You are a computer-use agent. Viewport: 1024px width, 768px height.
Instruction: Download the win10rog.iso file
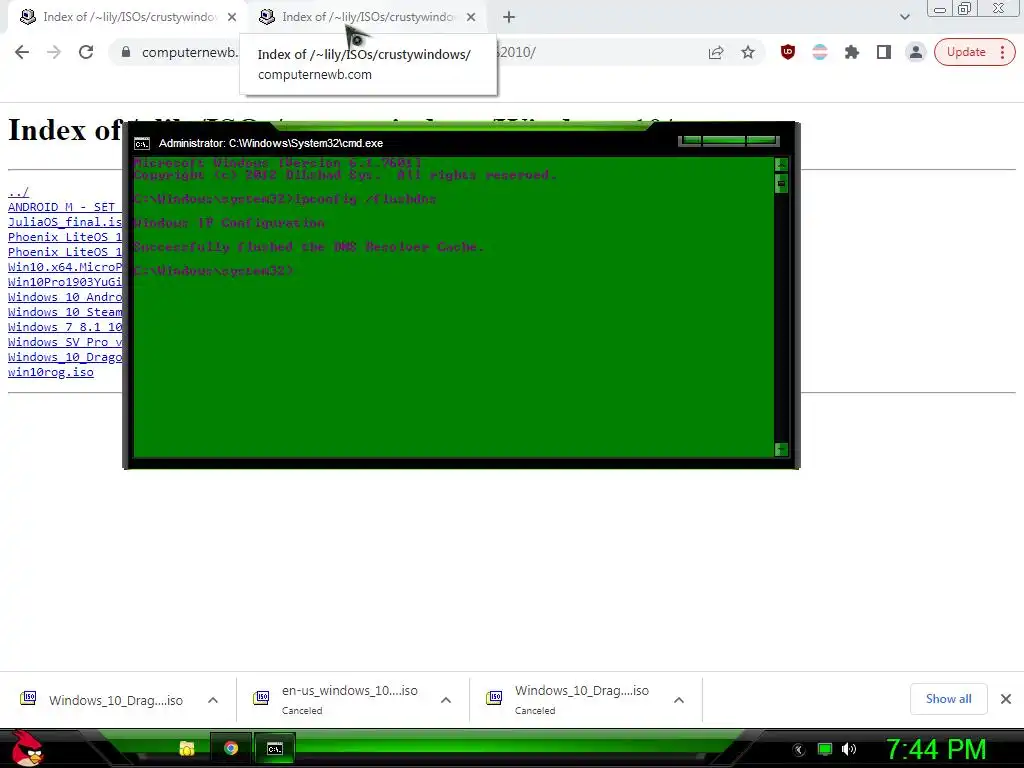click(51, 372)
